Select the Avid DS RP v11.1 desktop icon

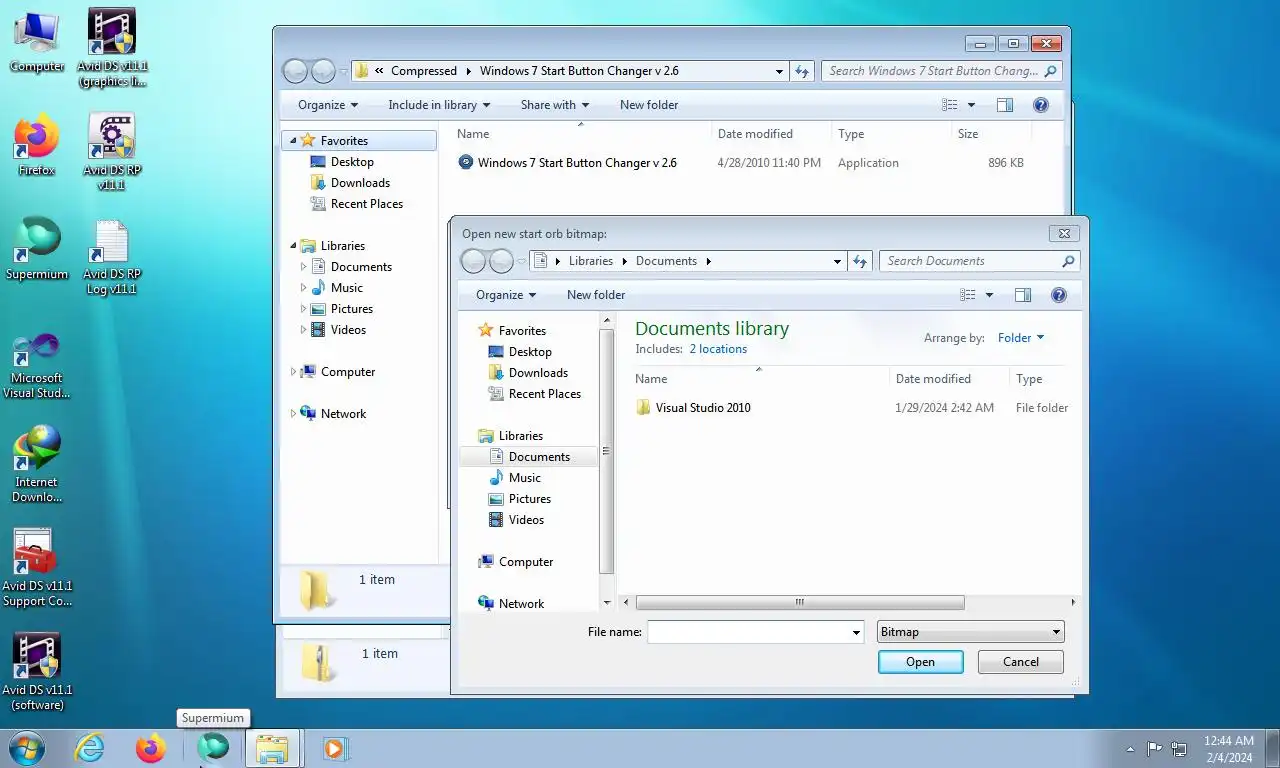pyautogui.click(x=112, y=152)
